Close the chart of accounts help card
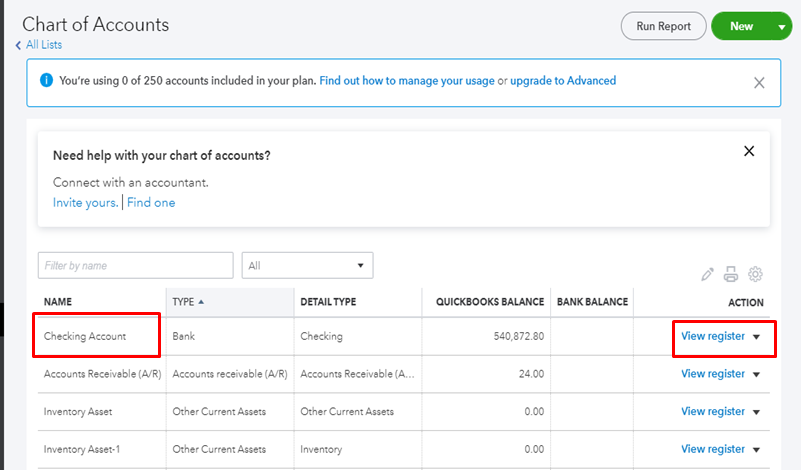Image resolution: width=801 pixels, height=470 pixels. pos(749,152)
